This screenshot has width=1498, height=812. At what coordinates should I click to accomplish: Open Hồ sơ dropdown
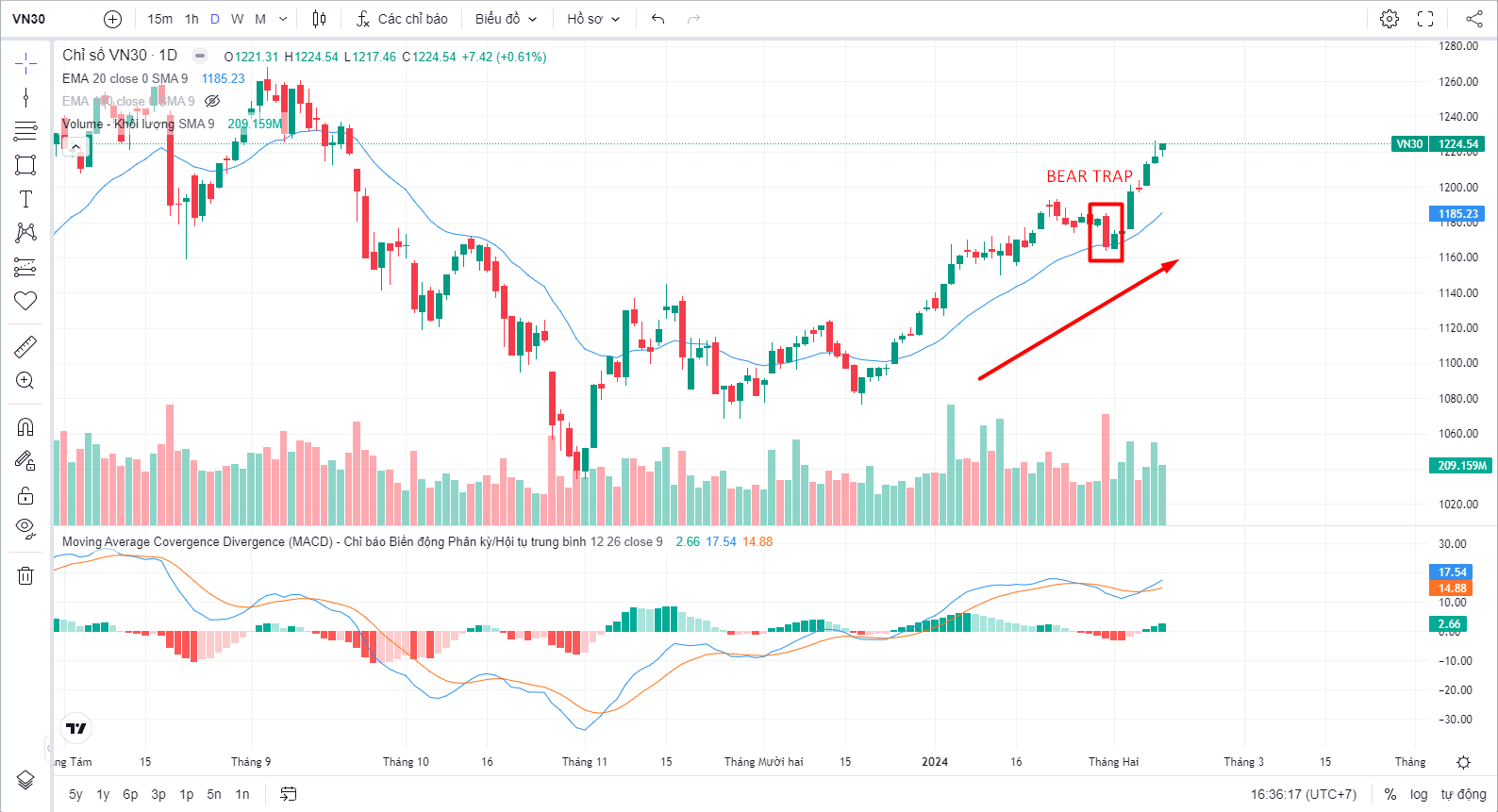593,19
